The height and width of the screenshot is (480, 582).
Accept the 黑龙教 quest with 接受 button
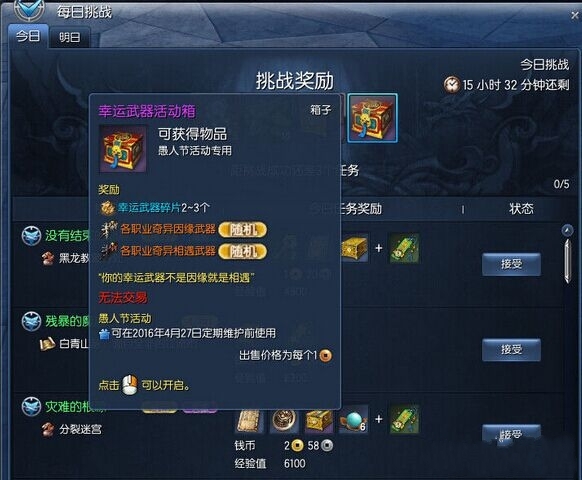pos(511,264)
